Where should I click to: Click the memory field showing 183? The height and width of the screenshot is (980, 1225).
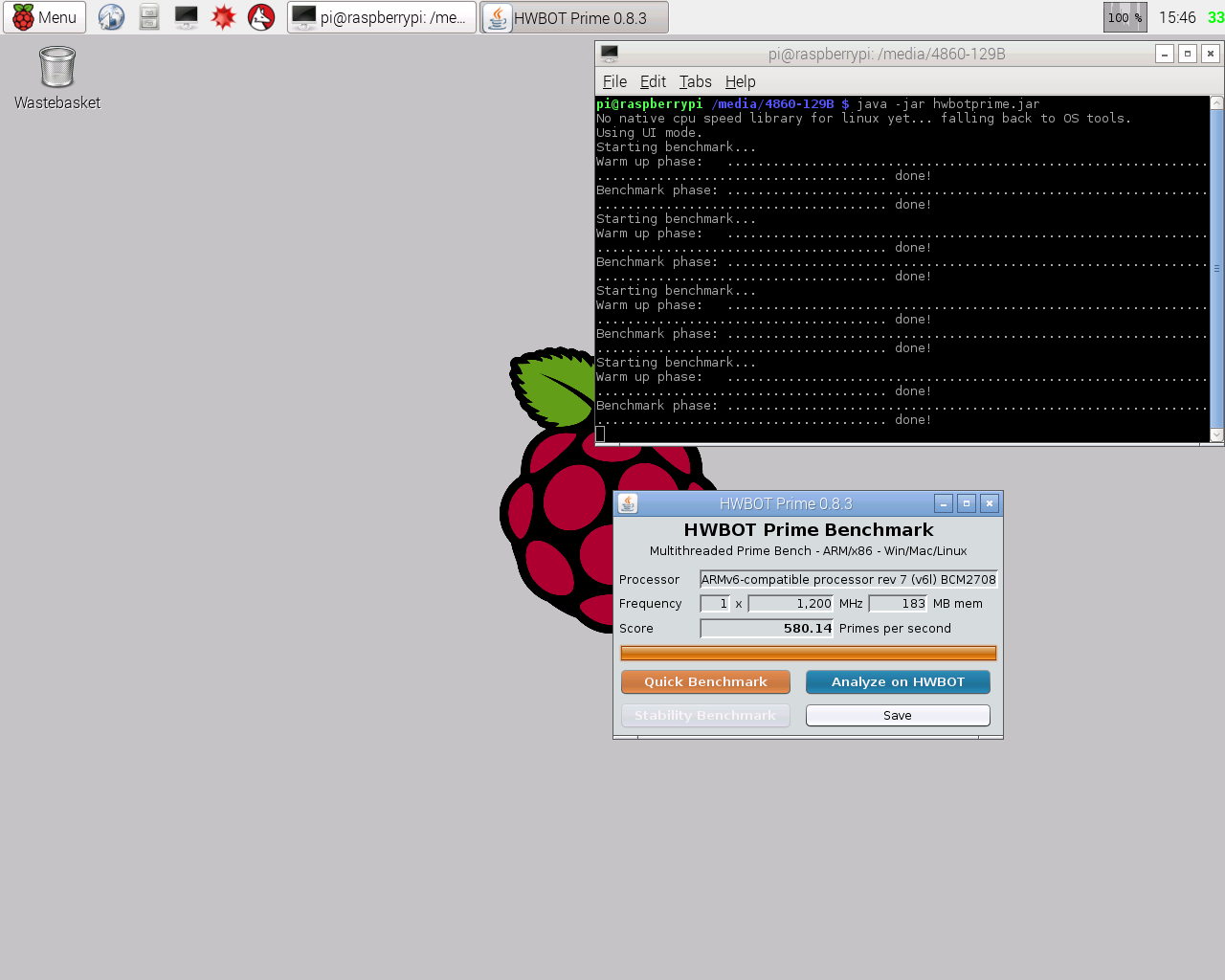pyautogui.click(x=898, y=604)
